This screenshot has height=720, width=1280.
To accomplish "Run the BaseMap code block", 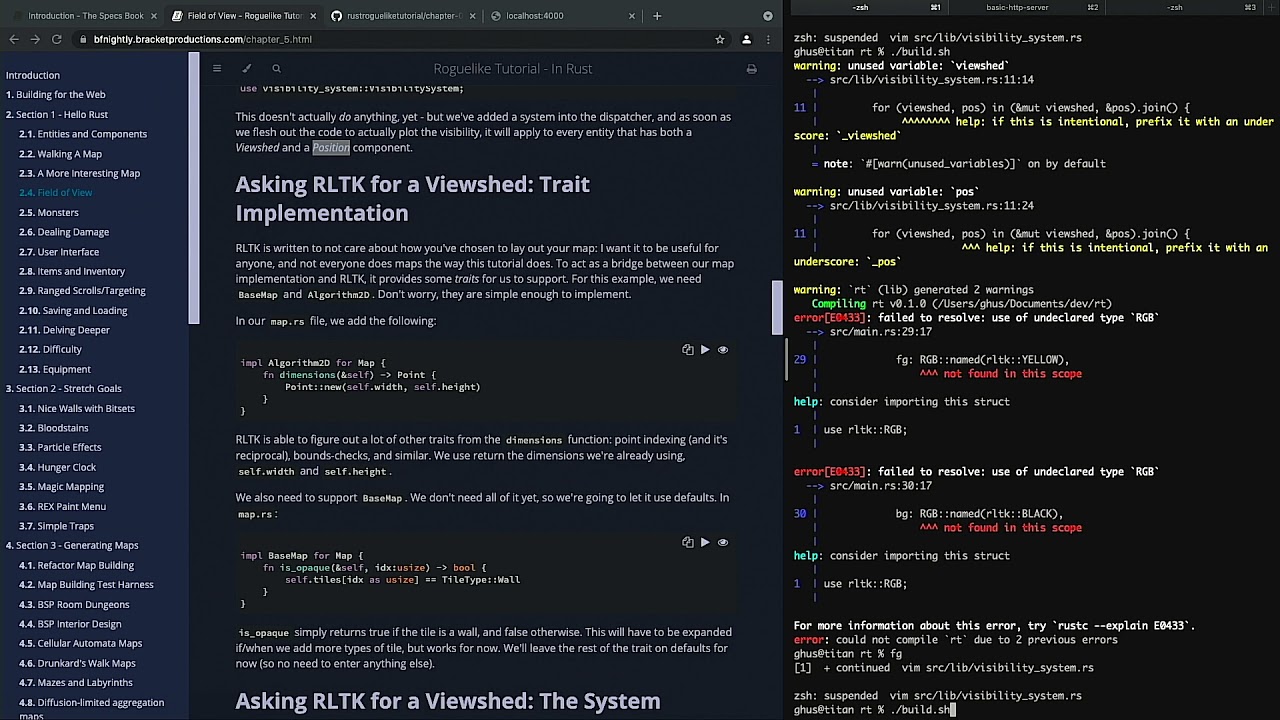I will [705, 542].
